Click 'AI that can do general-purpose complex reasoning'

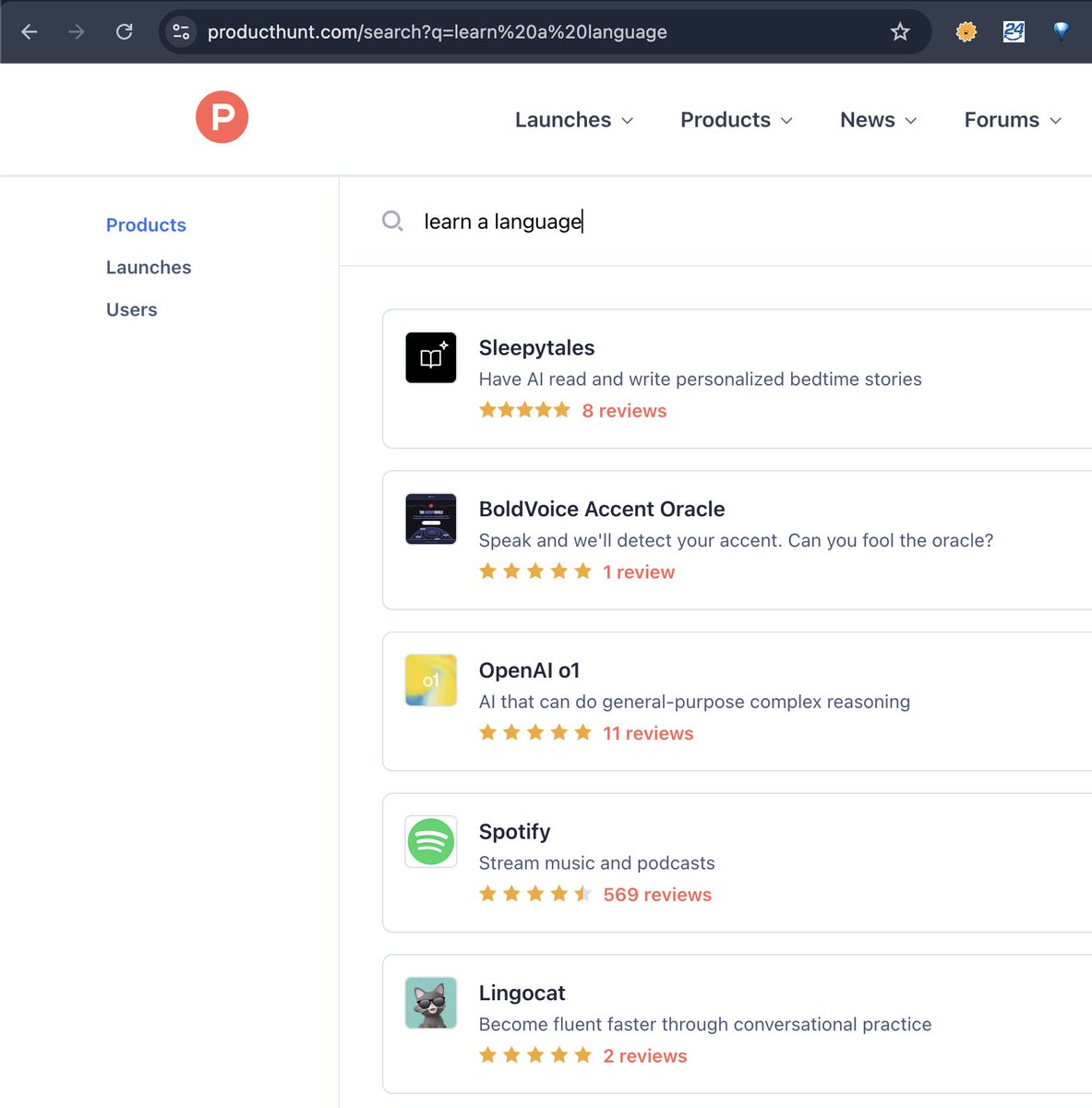click(x=694, y=702)
